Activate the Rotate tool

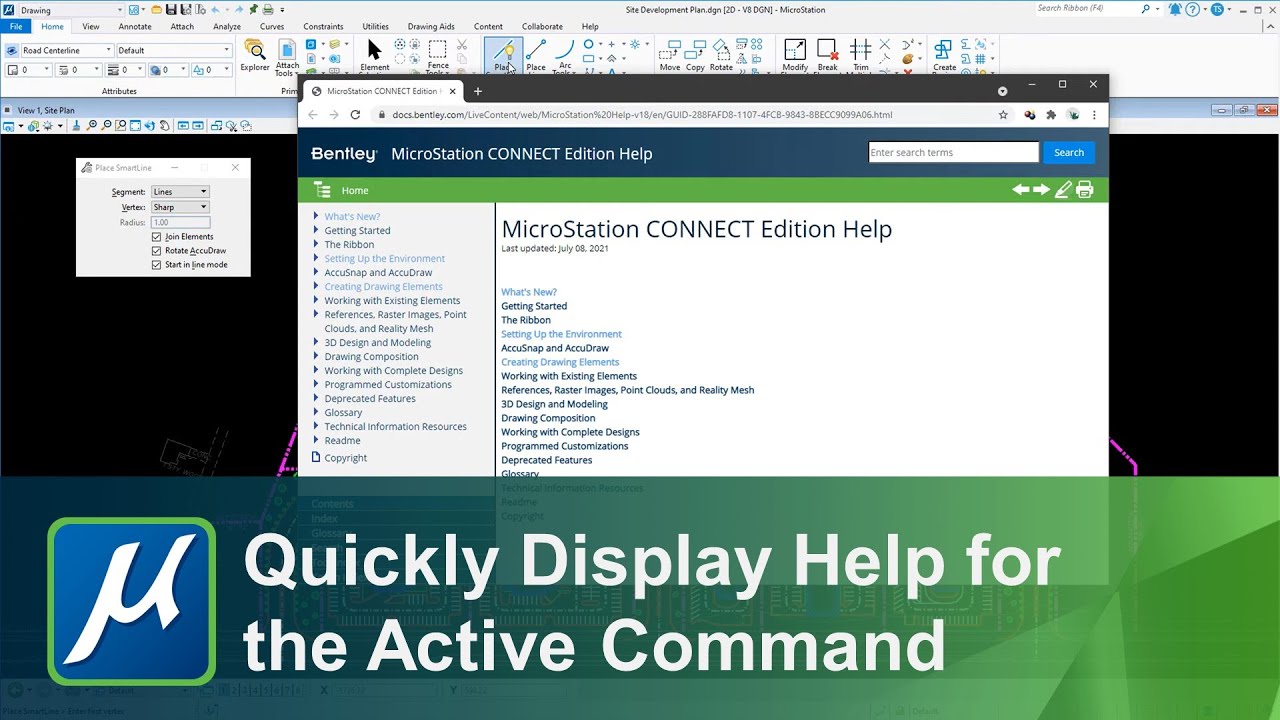pos(721,55)
